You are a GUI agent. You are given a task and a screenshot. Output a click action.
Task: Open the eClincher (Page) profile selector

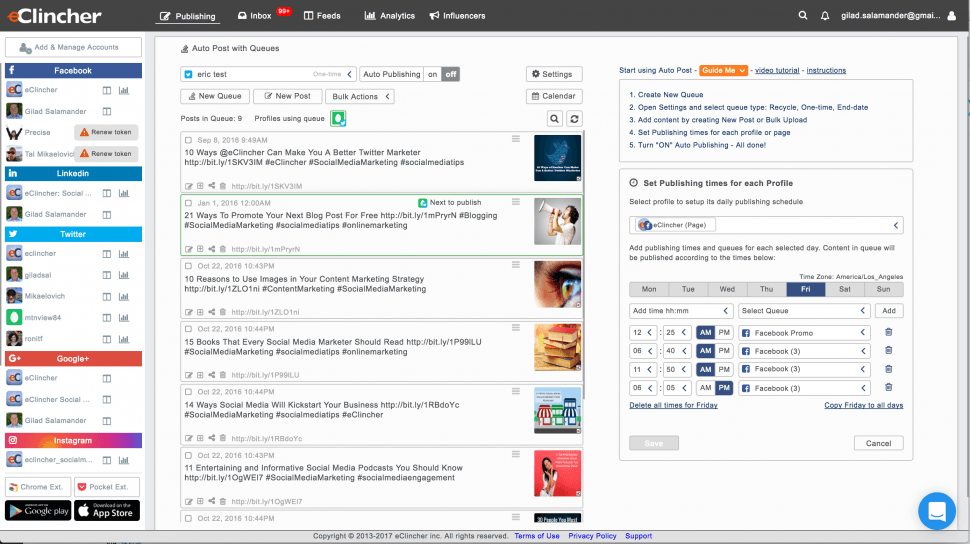point(766,225)
